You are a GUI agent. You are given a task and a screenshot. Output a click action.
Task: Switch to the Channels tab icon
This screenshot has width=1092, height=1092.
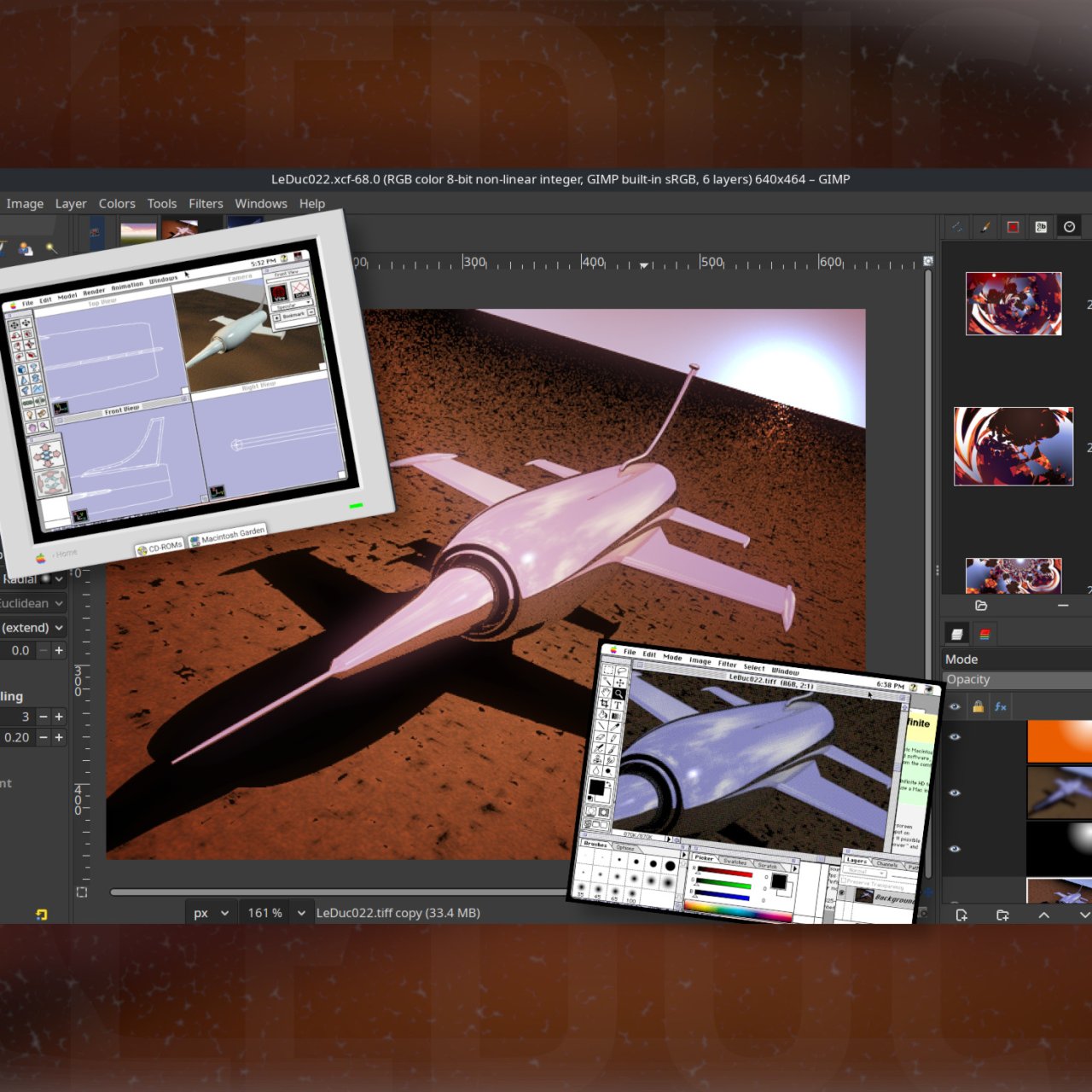coord(985,634)
